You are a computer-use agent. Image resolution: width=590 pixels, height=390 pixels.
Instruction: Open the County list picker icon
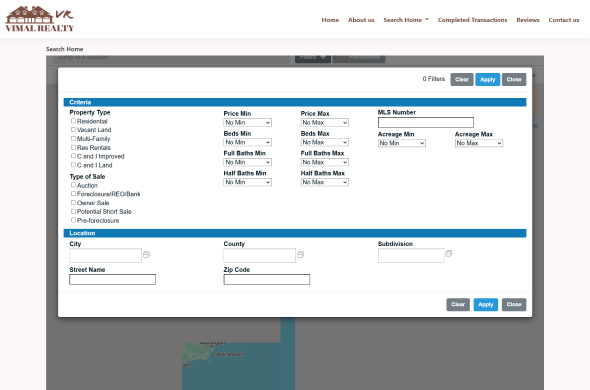[300, 255]
